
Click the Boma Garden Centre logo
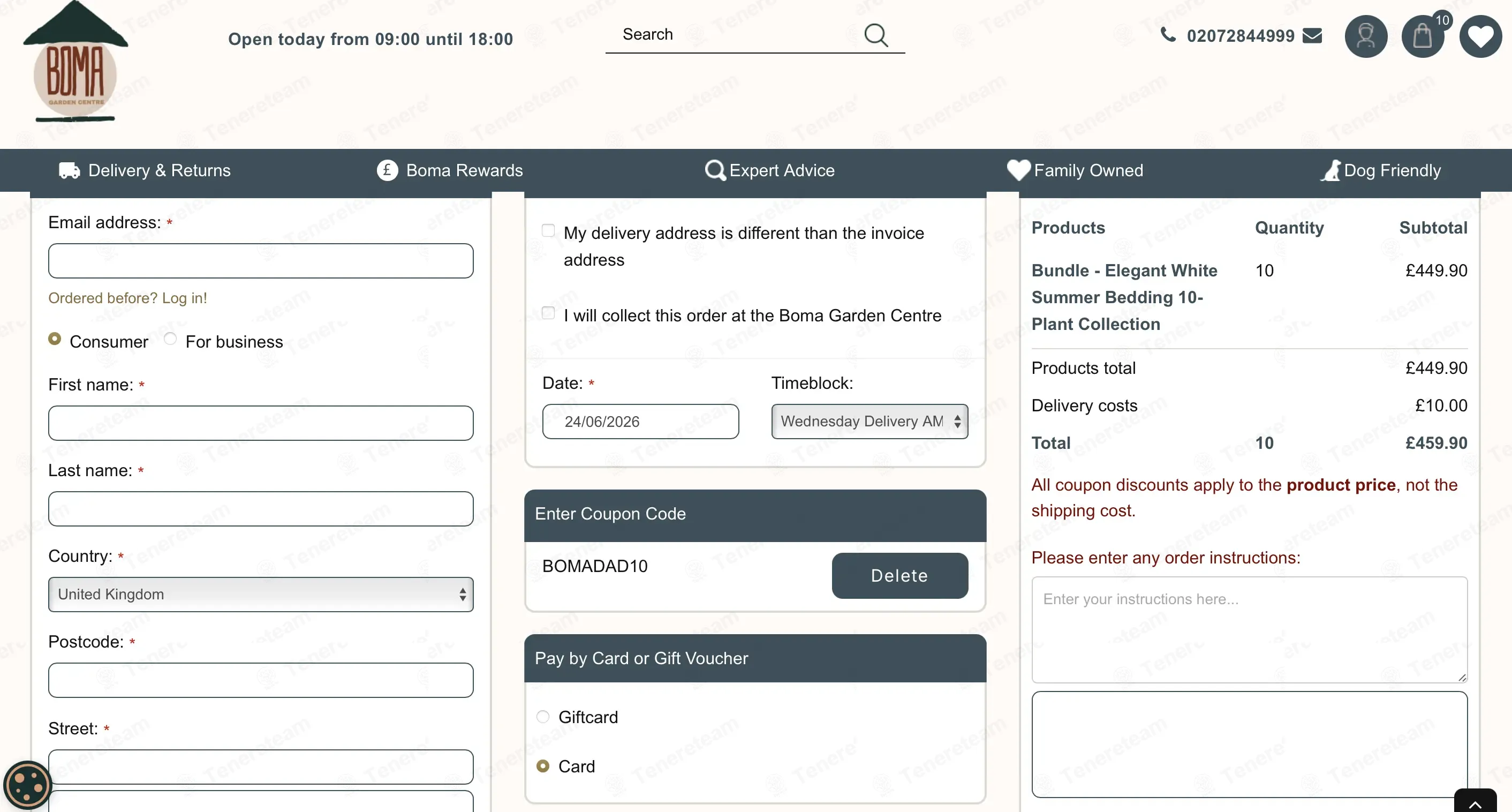pos(75,61)
